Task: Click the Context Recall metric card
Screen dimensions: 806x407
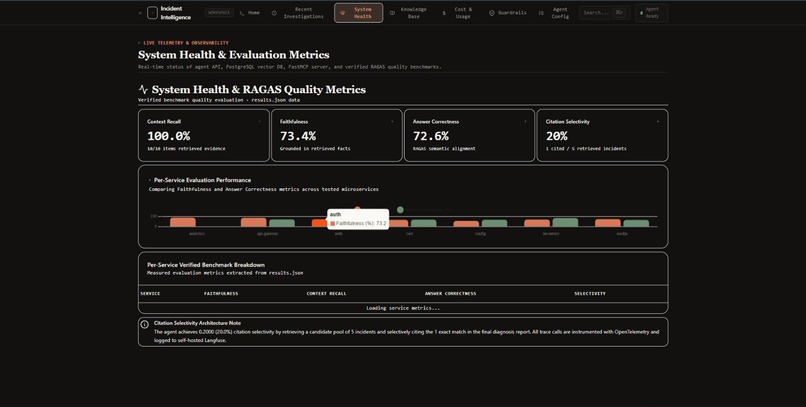Action: [204, 135]
